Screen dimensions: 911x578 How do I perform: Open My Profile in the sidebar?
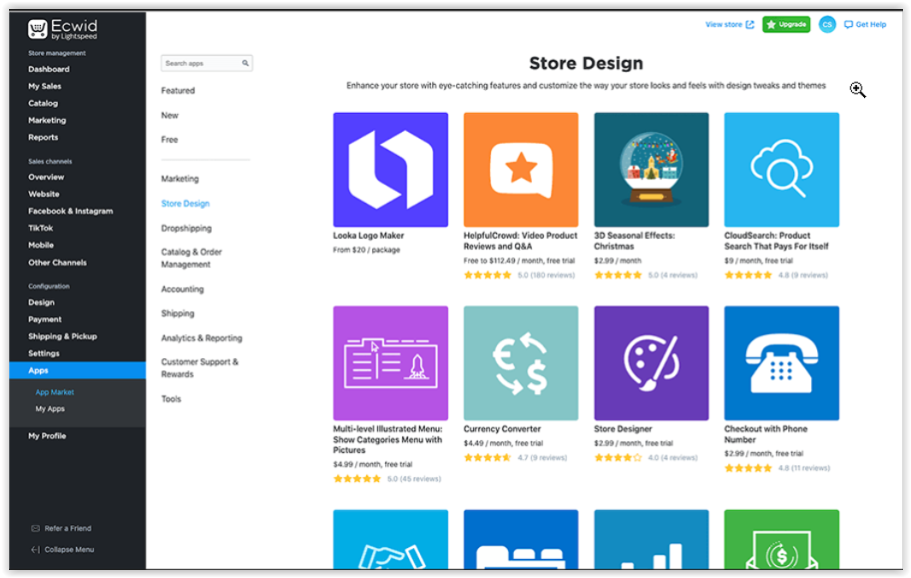pyautogui.click(x=47, y=436)
